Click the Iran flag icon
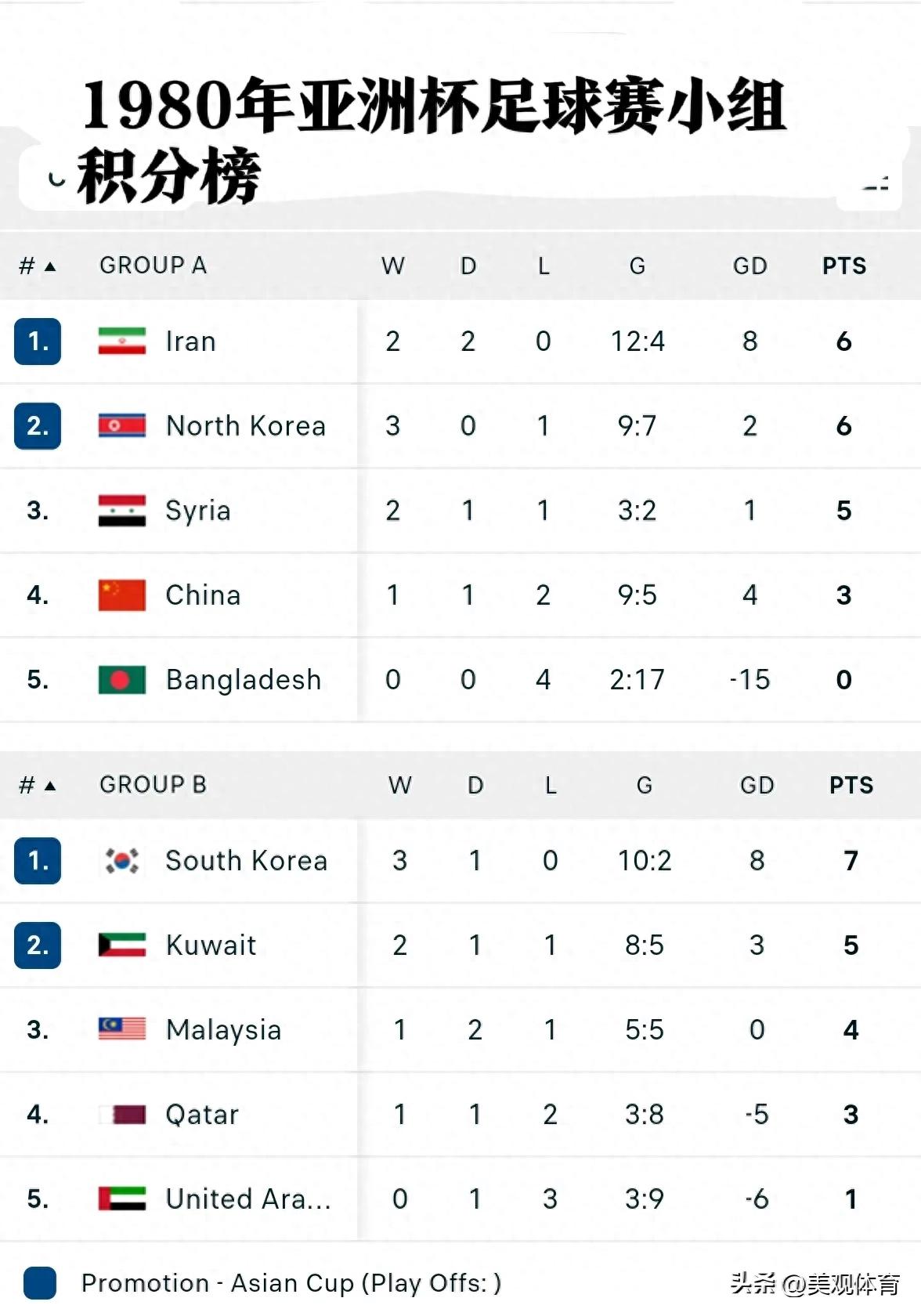Screen dimensions: 921x1316 [x=122, y=342]
